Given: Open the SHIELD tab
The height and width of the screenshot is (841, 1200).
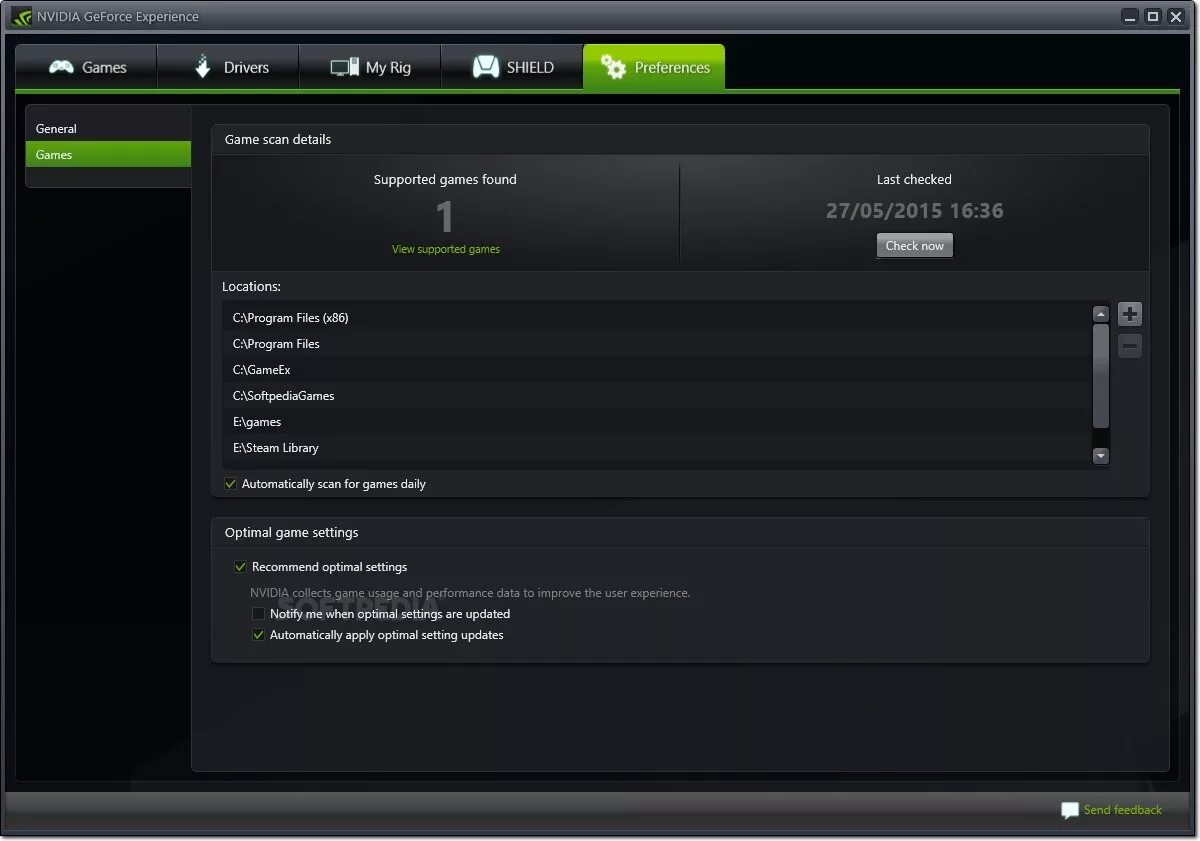Looking at the screenshot, I should [x=512, y=67].
